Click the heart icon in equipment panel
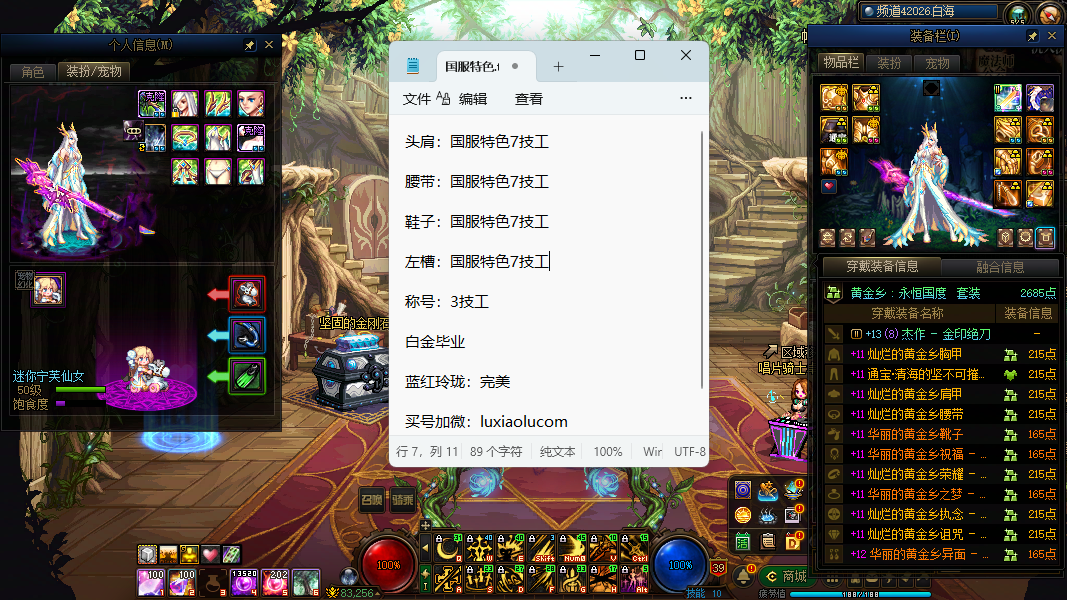This screenshot has width=1067, height=600. click(829, 186)
